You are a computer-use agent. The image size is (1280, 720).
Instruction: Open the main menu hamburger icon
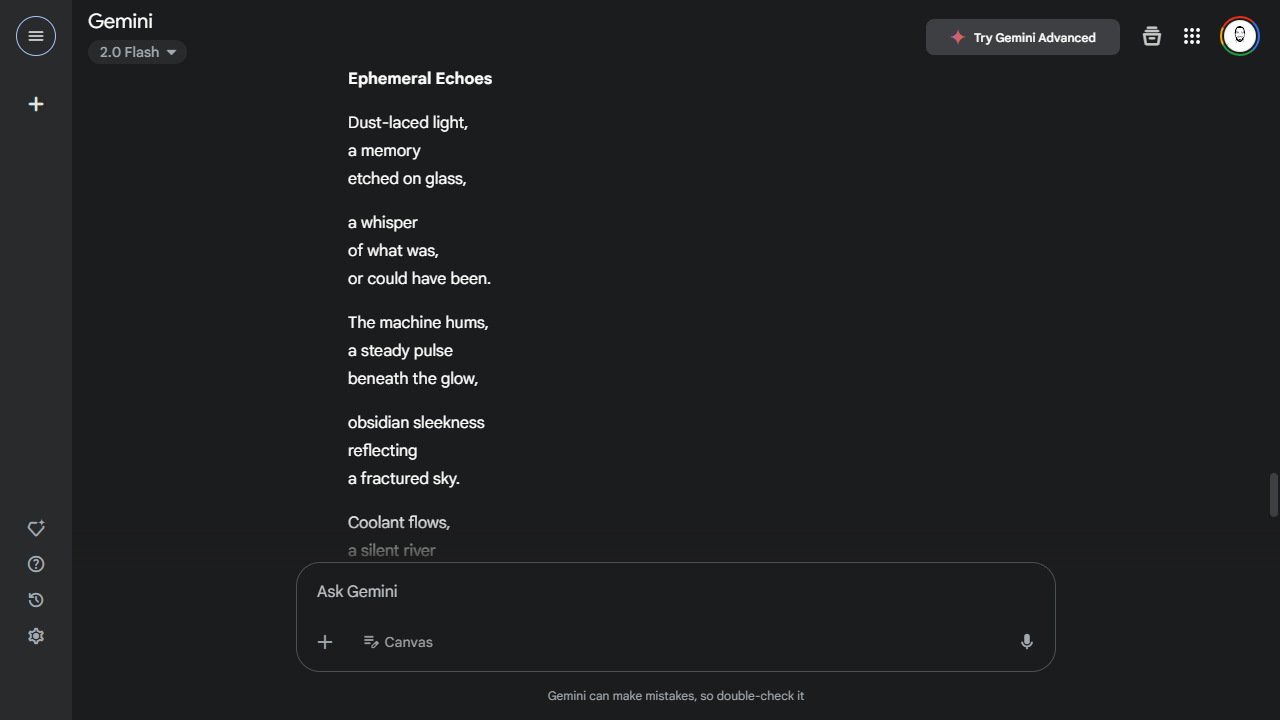coord(36,37)
